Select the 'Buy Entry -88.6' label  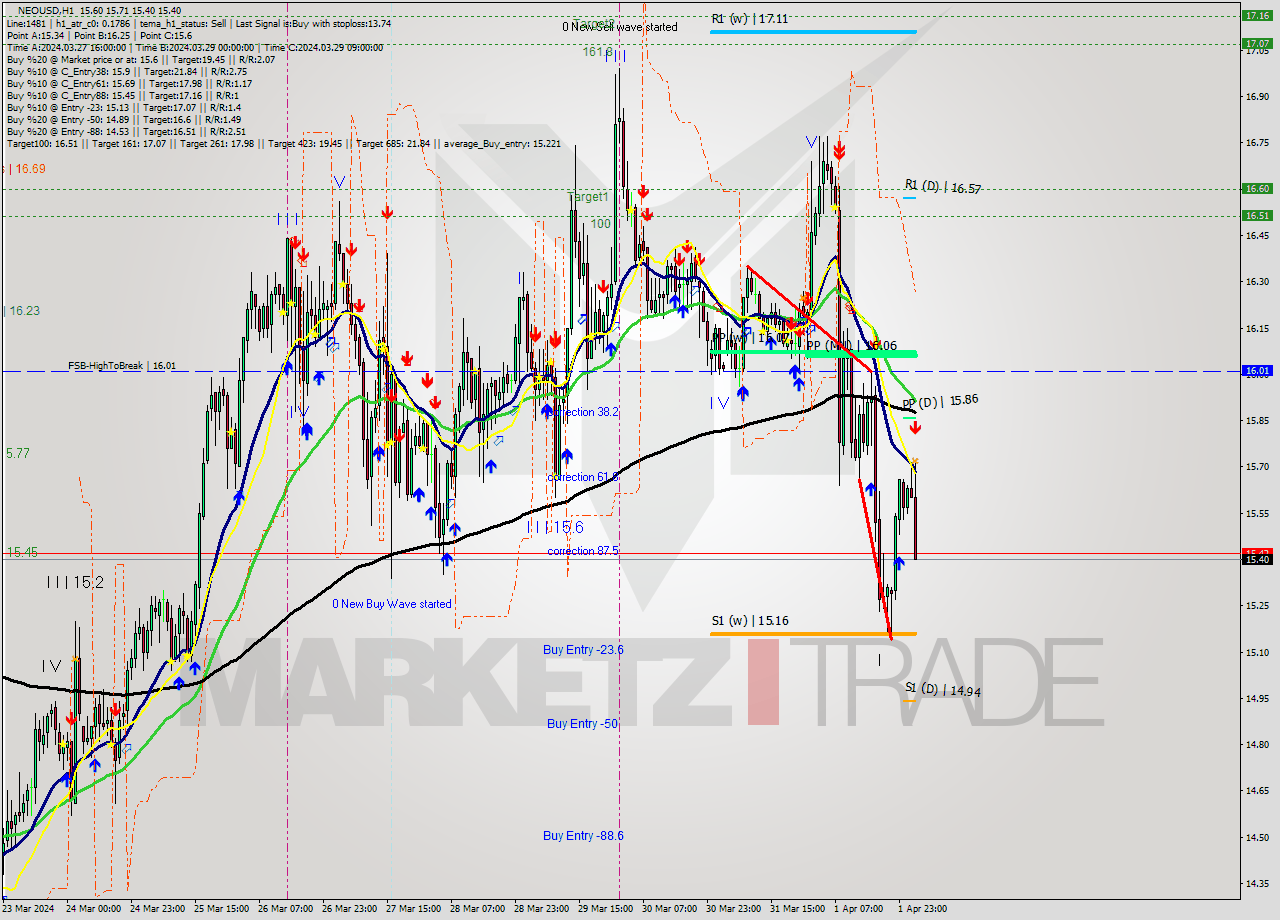(x=584, y=835)
